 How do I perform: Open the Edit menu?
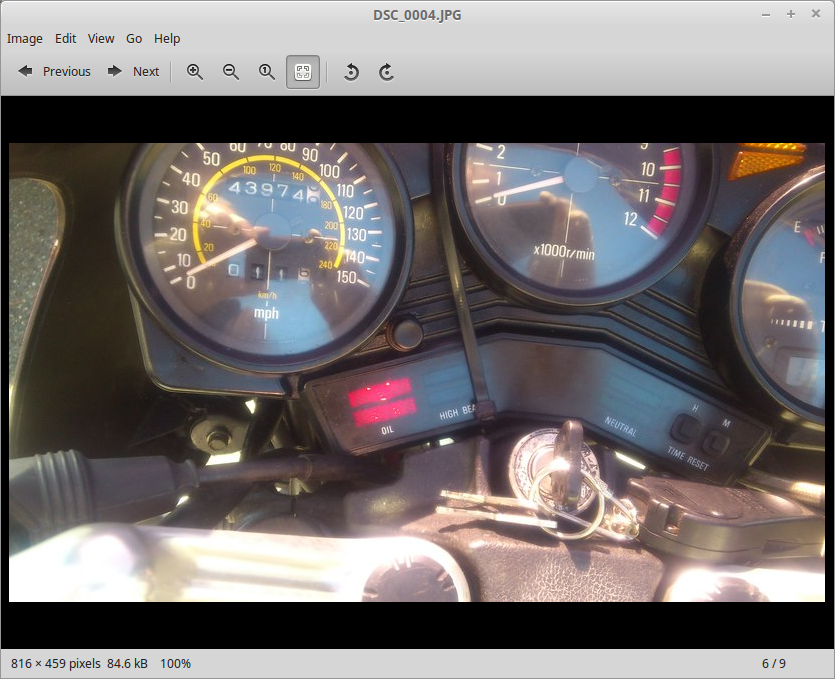(x=66, y=38)
